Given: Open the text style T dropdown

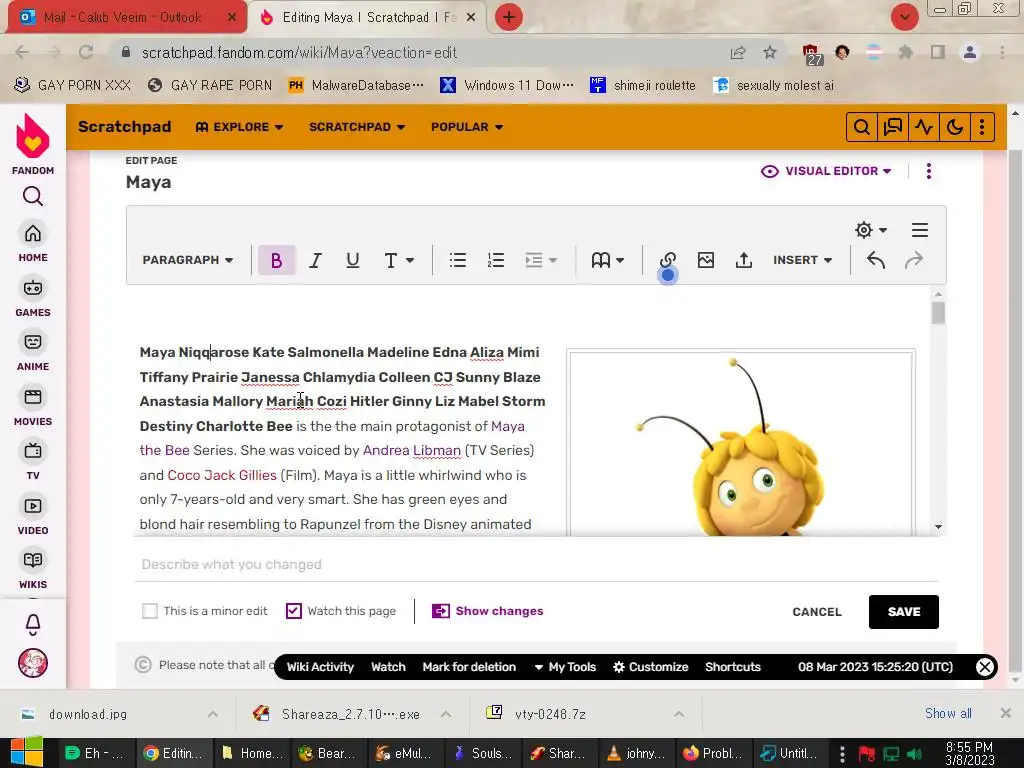Looking at the screenshot, I should pyautogui.click(x=398, y=260).
